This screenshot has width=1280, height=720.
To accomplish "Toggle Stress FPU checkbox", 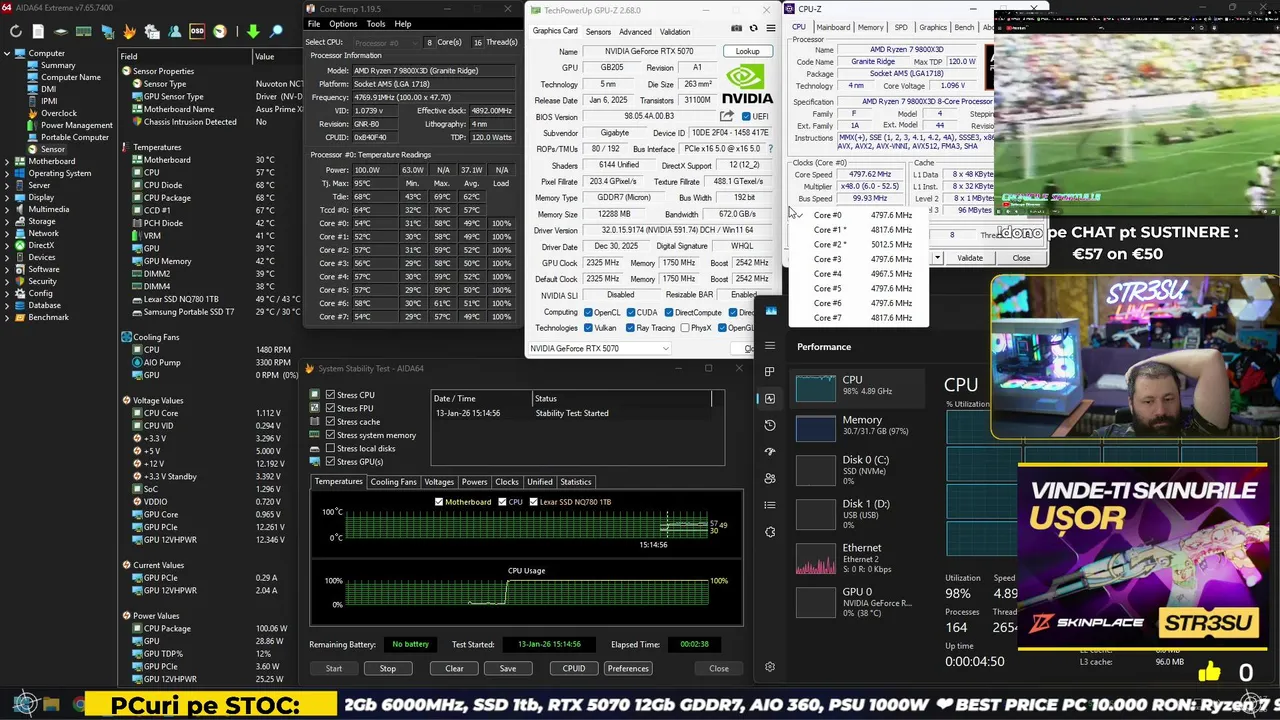I will click(x=330, y=408).
